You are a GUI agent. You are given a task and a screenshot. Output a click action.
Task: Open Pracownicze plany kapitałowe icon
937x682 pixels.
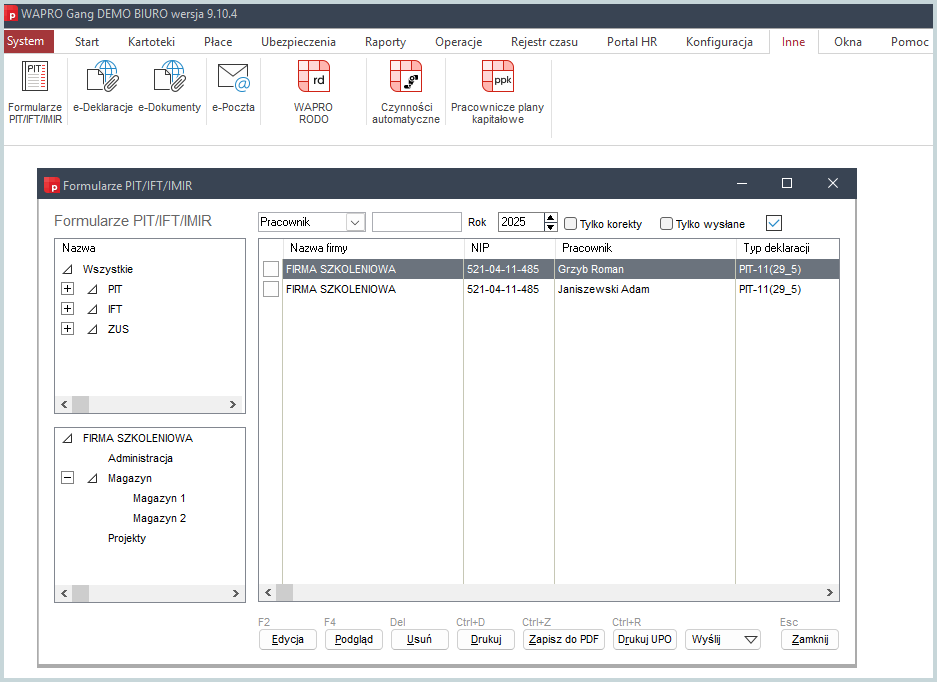coord(497,90)
